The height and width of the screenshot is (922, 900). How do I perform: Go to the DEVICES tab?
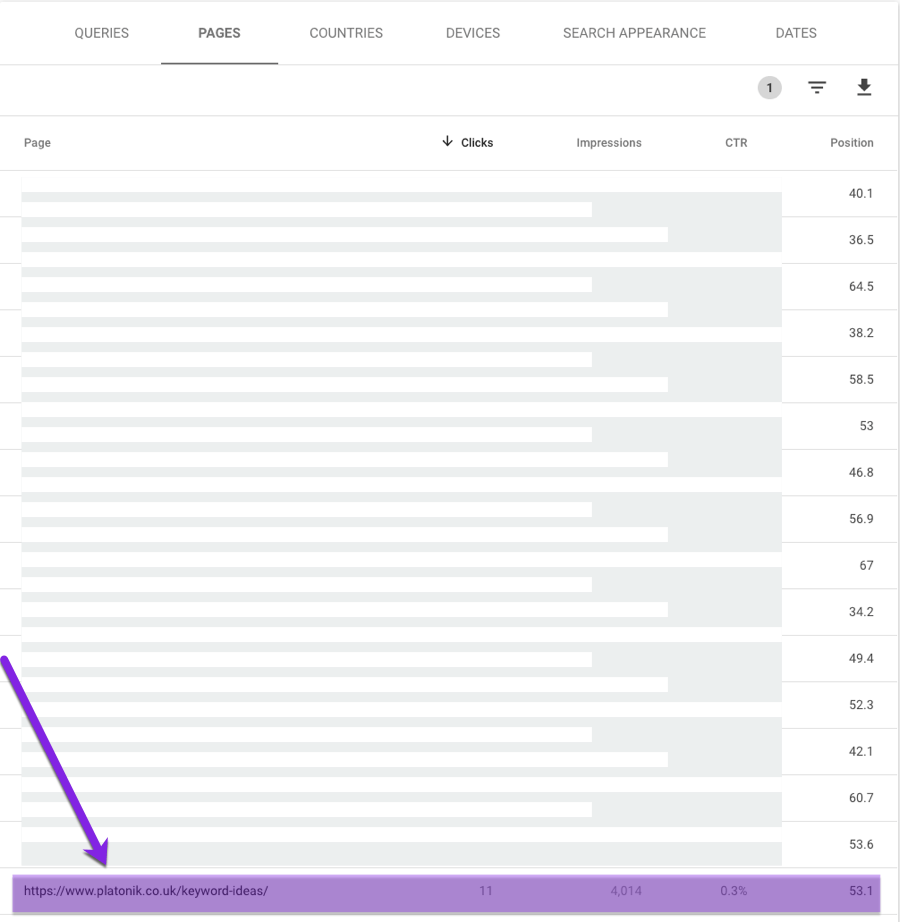coord(473,33)
